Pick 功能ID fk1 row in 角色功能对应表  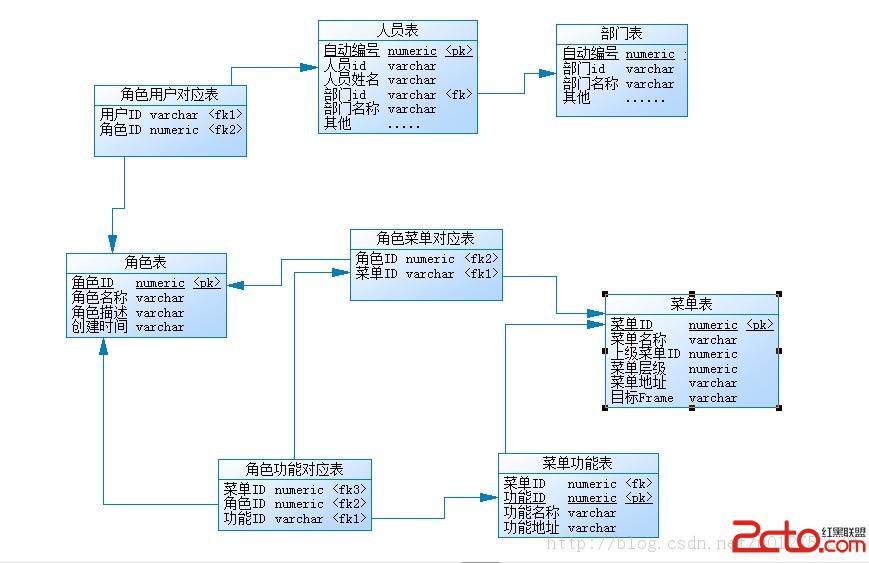click(295, 519)
